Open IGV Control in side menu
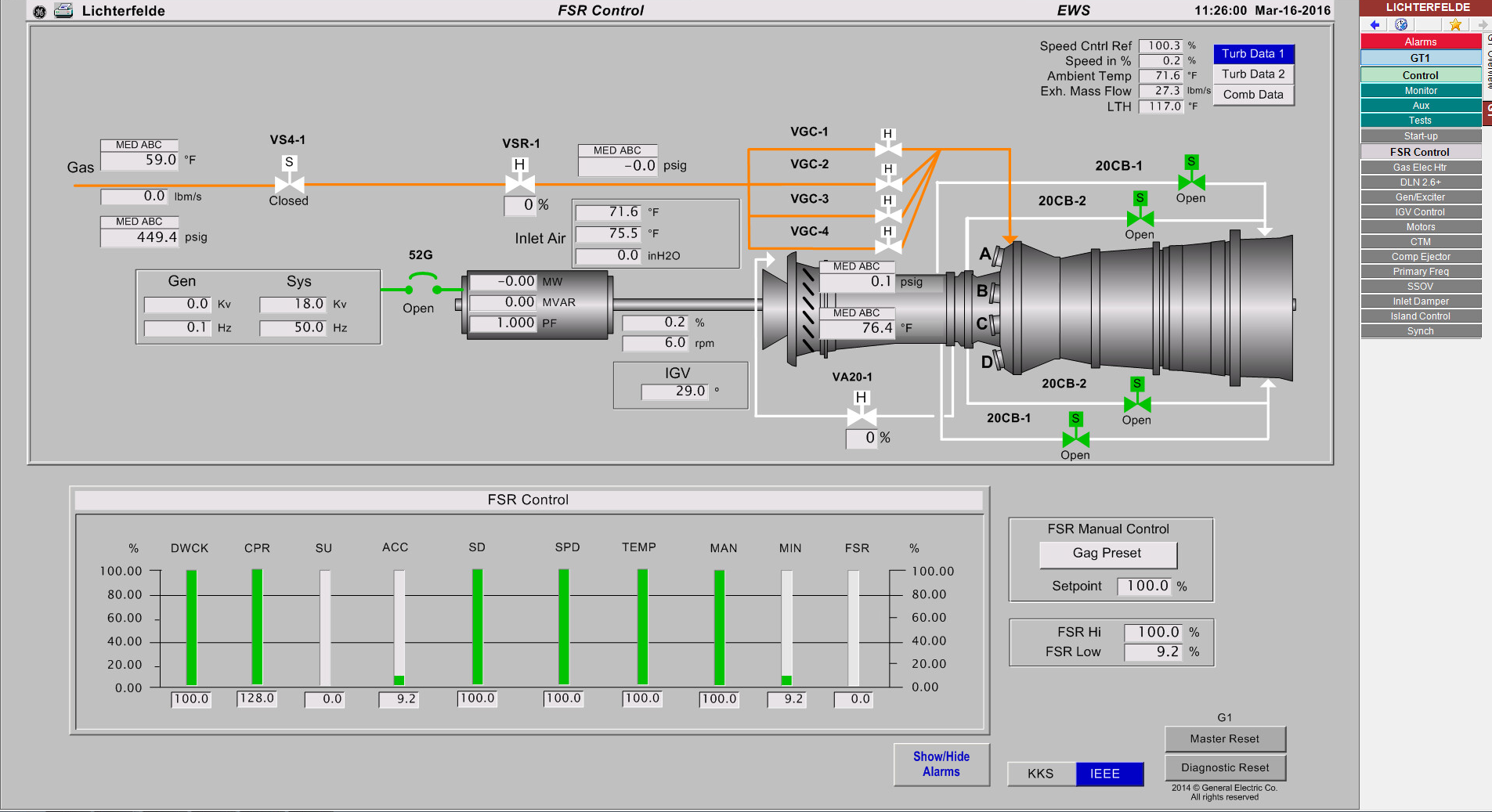1492x812 pixels. [x=1420, y=212]
